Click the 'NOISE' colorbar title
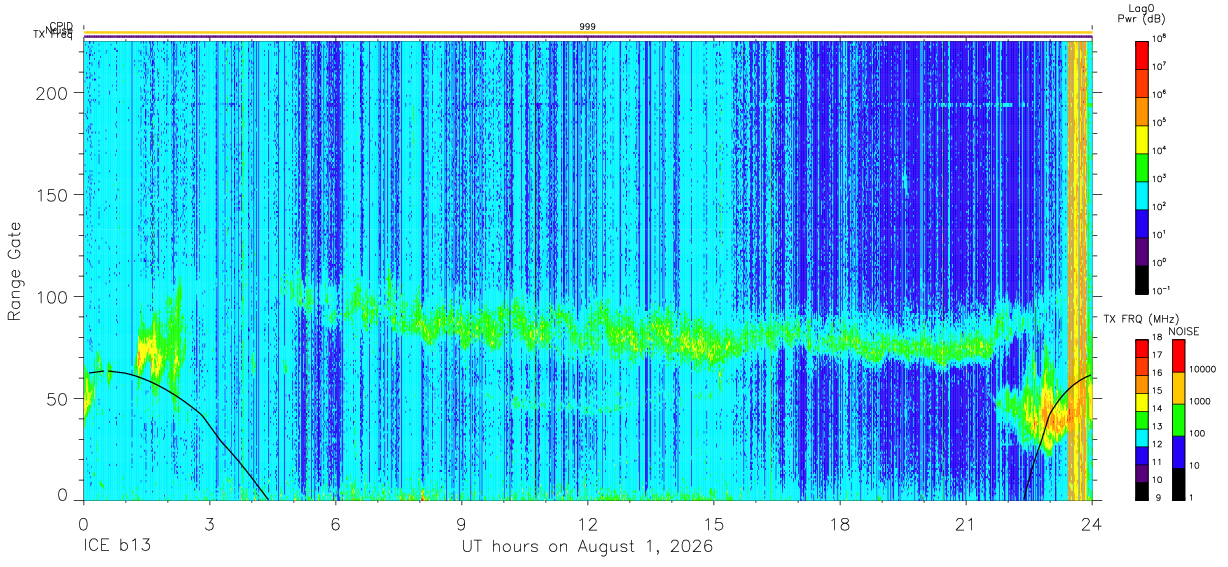This screenshot has width=1228, height=567. [x=1183, y=330]
